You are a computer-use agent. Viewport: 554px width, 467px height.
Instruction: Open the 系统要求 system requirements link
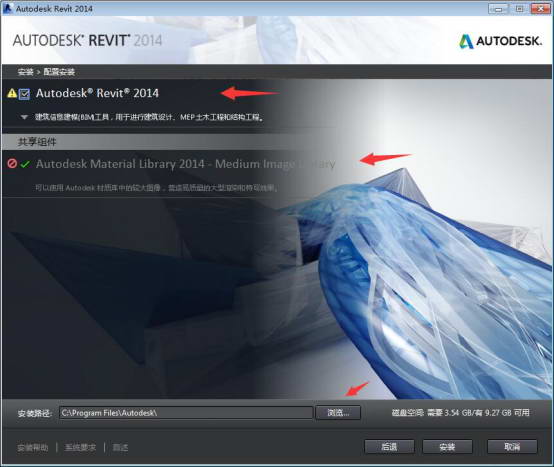[x=80, y=448]
